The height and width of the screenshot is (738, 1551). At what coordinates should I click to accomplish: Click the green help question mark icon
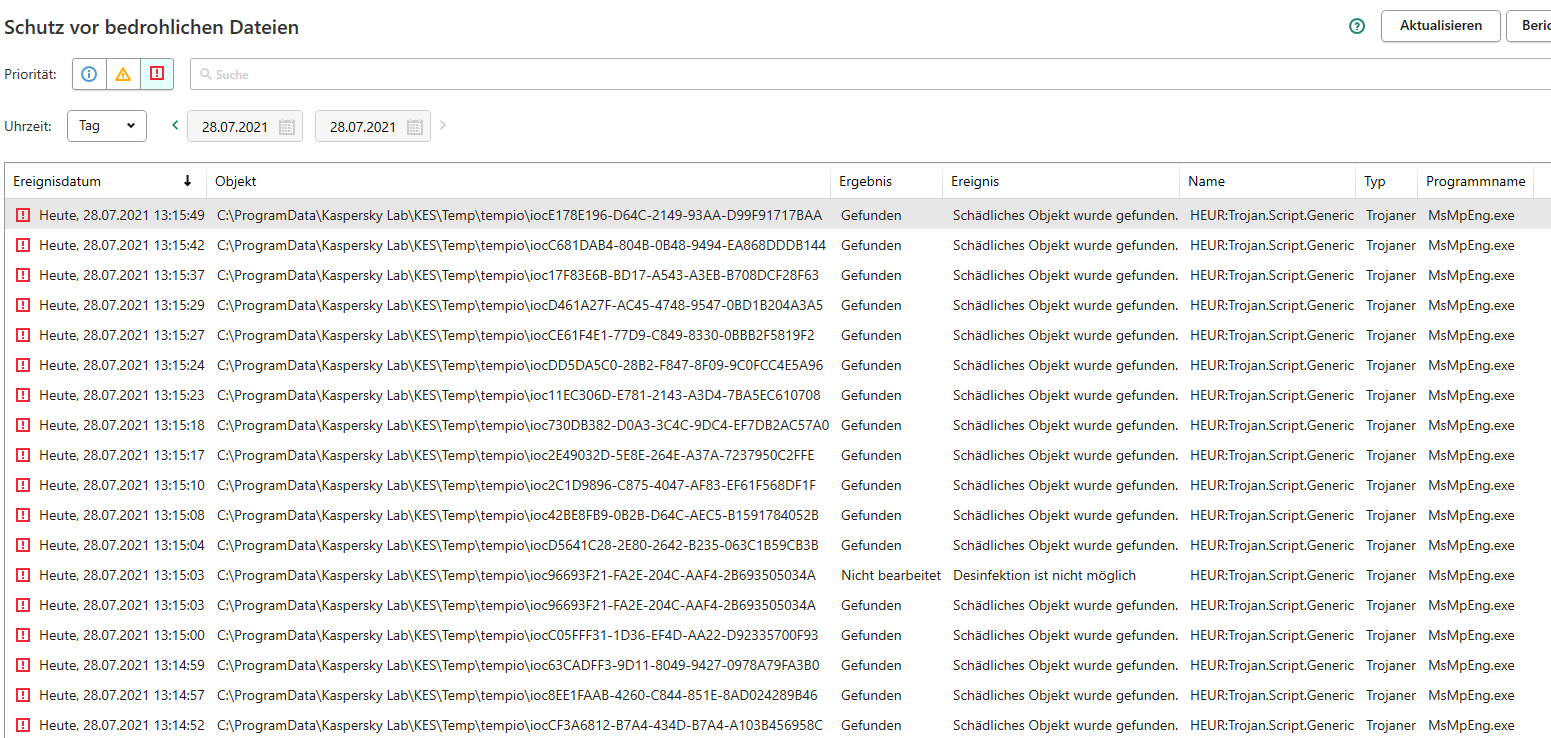pyautogui.click(x=1357, y=27)
